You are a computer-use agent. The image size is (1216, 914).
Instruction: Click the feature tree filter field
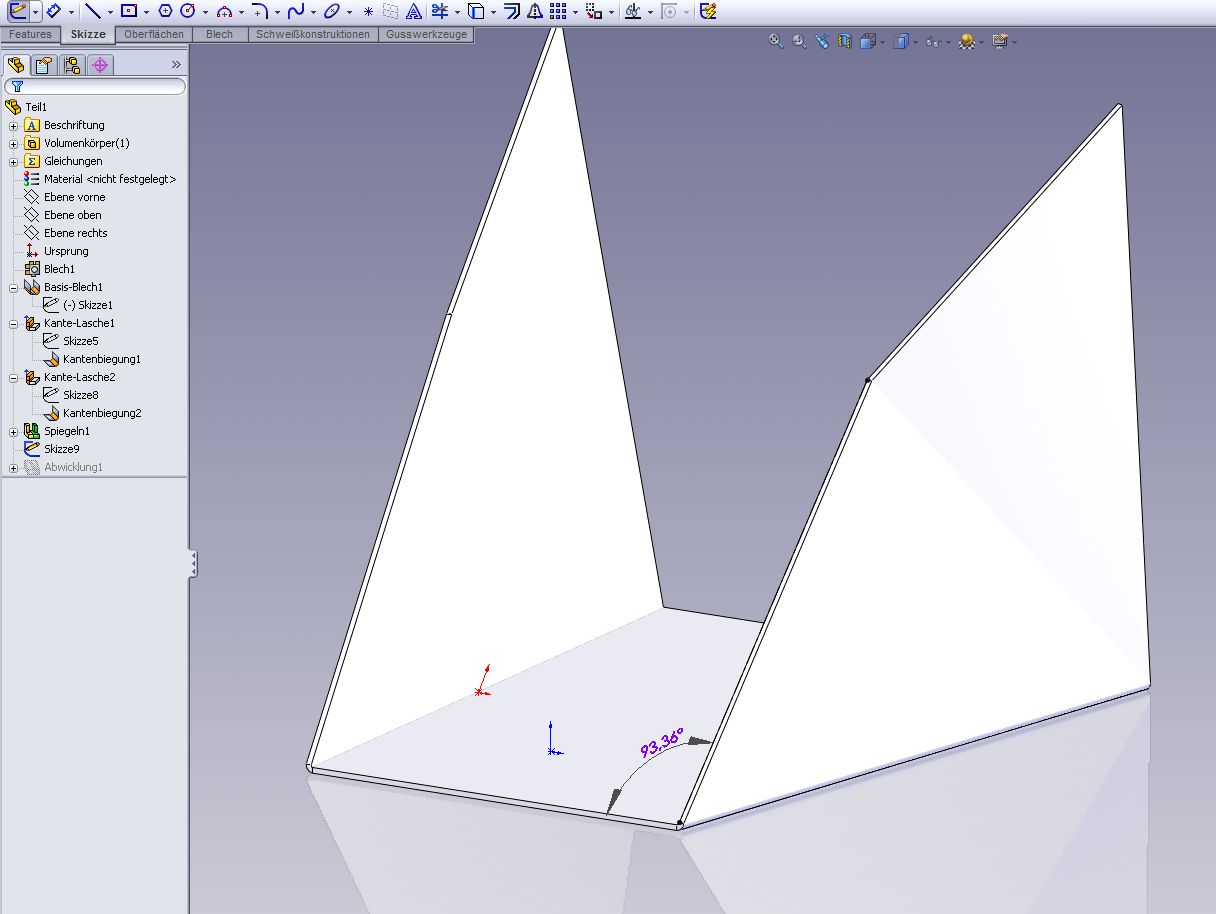(95, 87)
